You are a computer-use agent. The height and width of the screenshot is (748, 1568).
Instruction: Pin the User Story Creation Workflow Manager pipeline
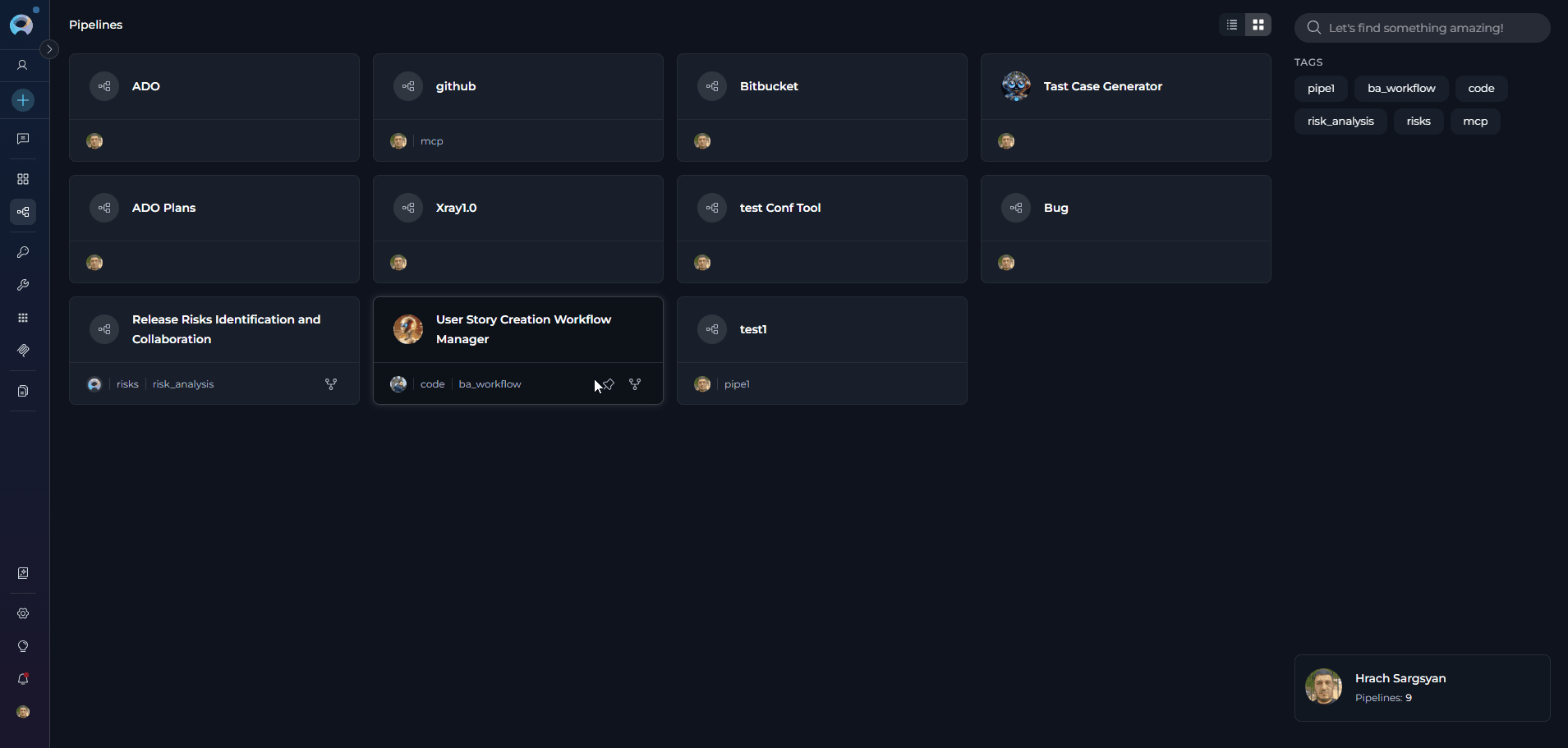pyautogui.click(x=608, y=383)
